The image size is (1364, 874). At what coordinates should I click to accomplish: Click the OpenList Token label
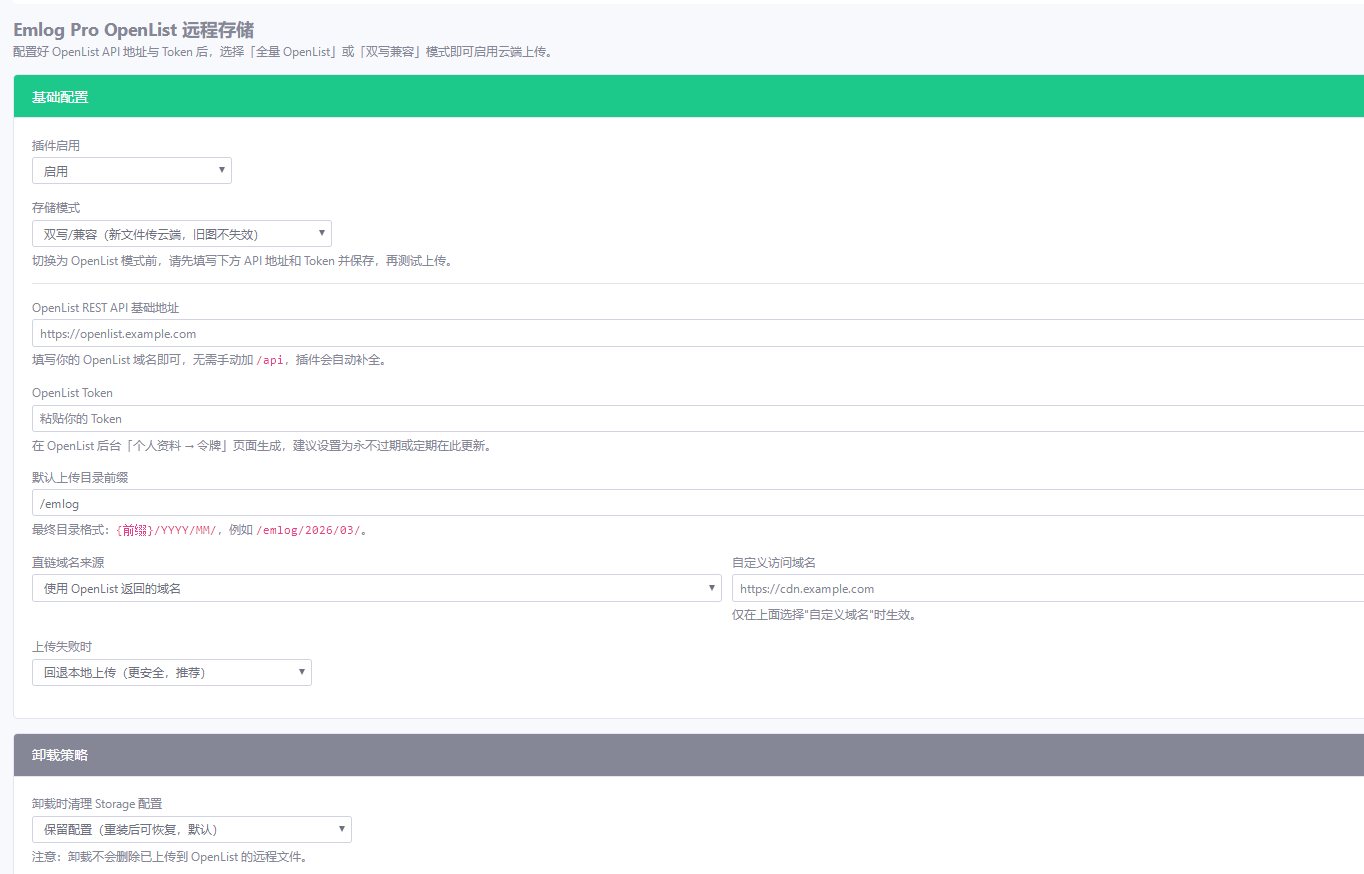(72, 393)
